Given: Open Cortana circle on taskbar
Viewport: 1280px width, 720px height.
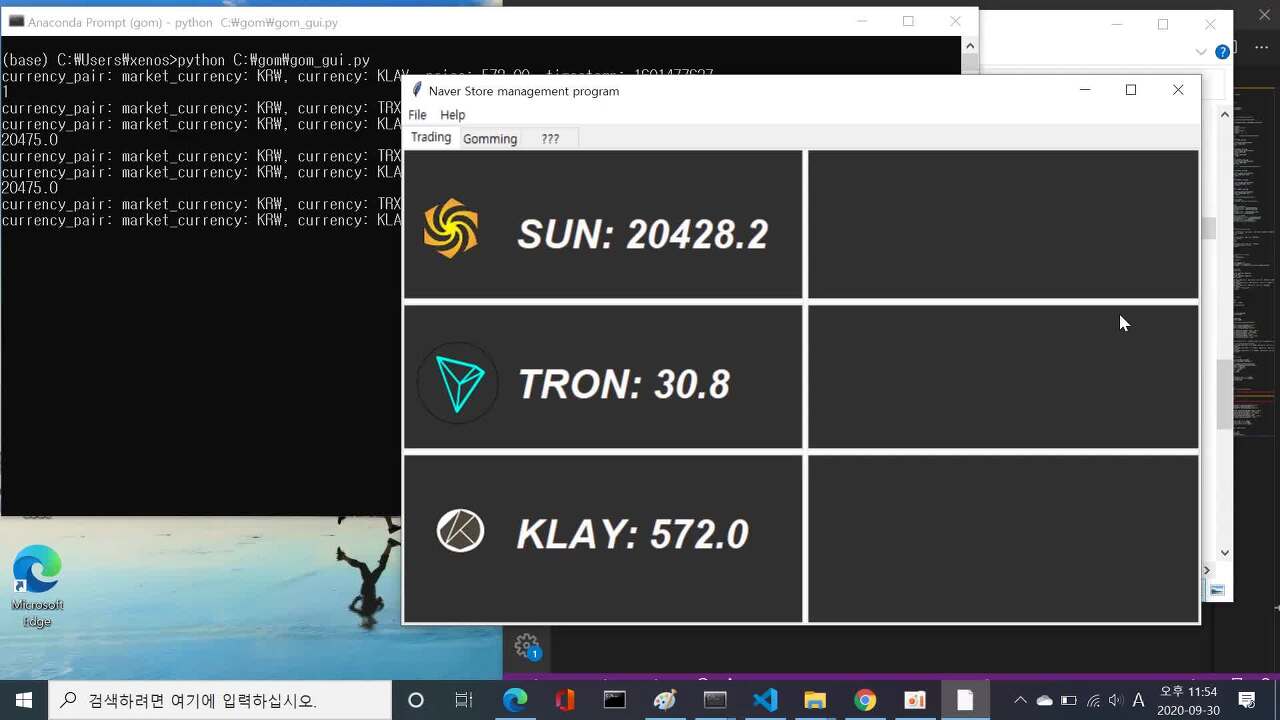Looking at the screenshot, I should click(416, 700).
